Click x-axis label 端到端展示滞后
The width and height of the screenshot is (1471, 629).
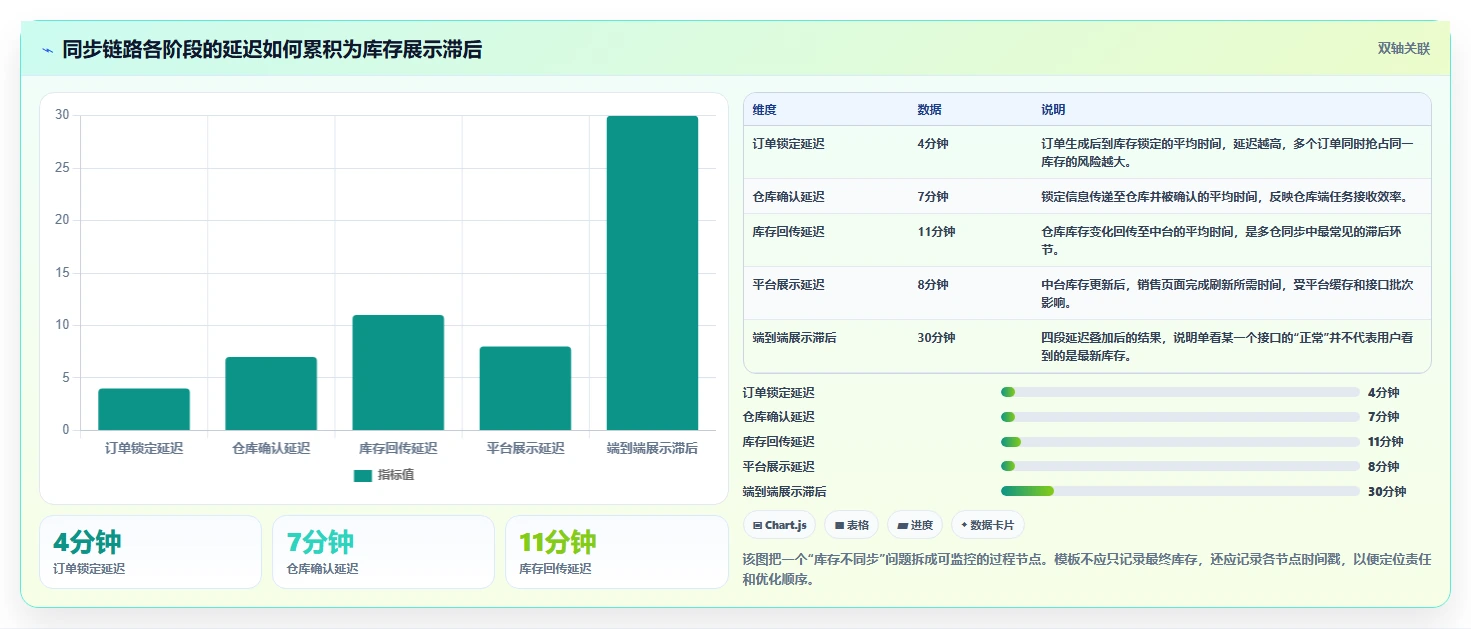652,449
